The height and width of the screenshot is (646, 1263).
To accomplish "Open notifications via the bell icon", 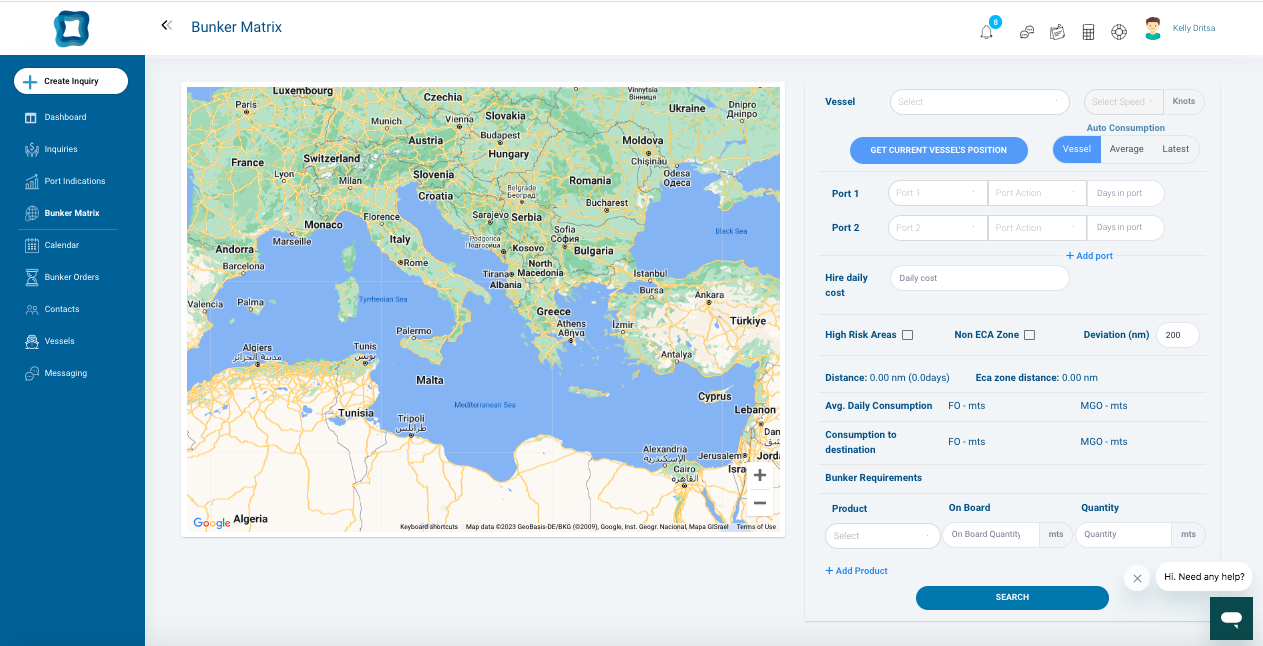I will (987, 32).
